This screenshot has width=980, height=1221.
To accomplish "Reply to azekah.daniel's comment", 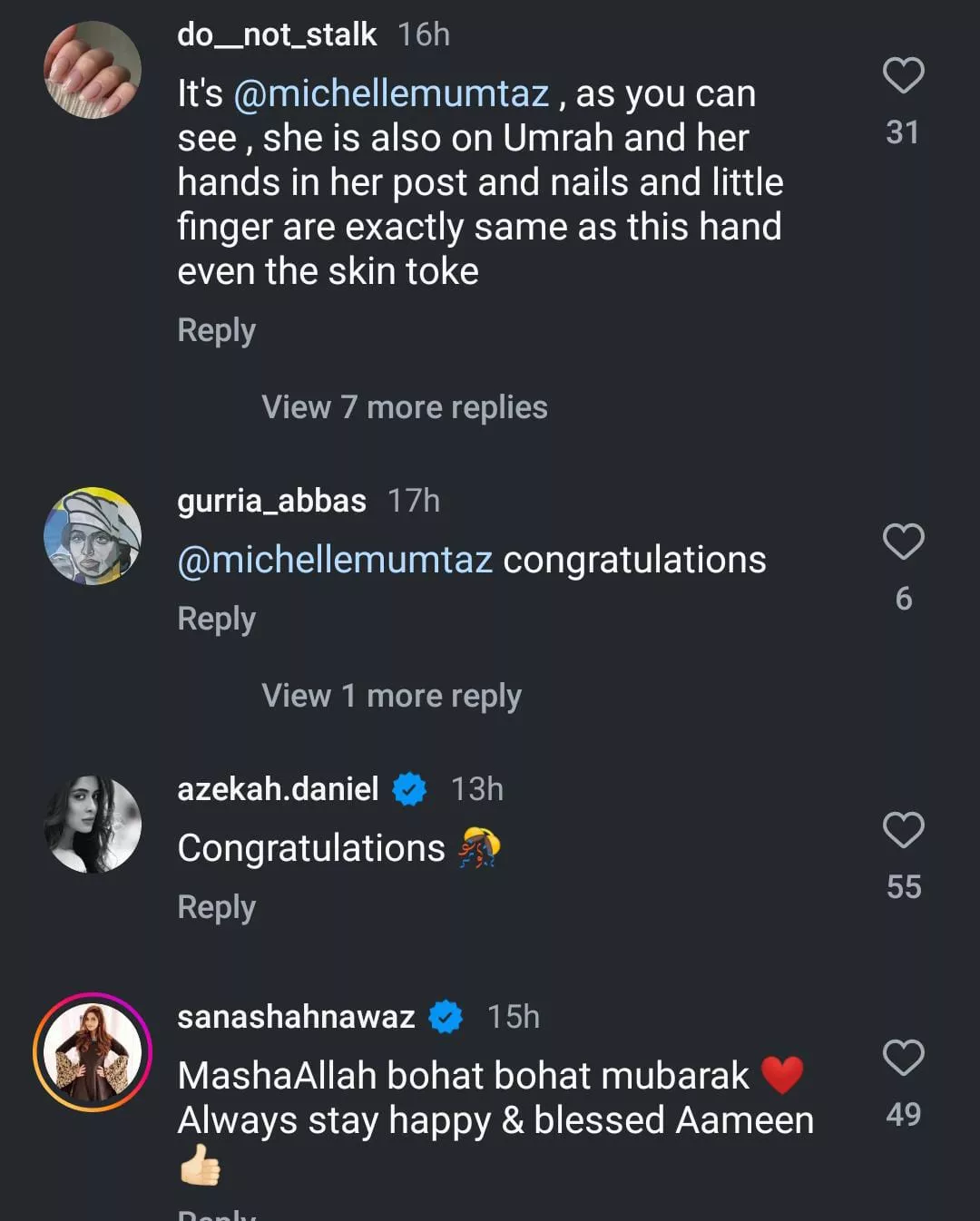I will [x=216, y=907].
